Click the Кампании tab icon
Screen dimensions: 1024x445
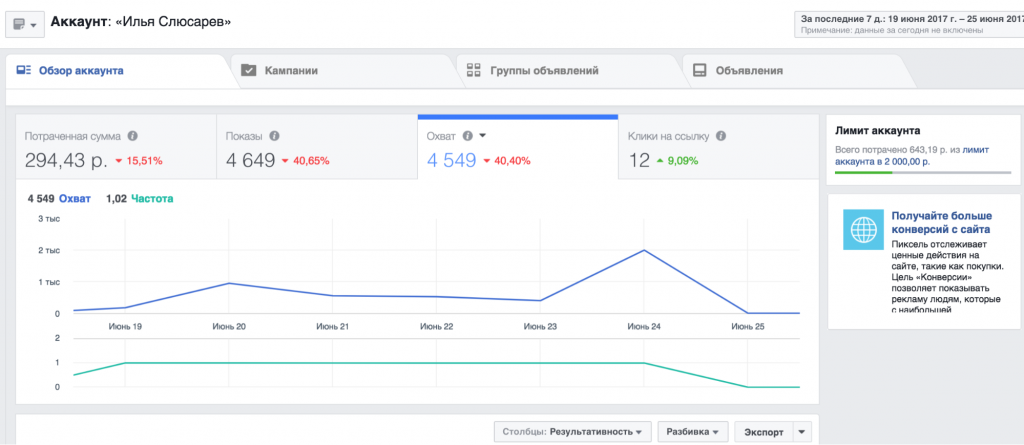point(249,71)
